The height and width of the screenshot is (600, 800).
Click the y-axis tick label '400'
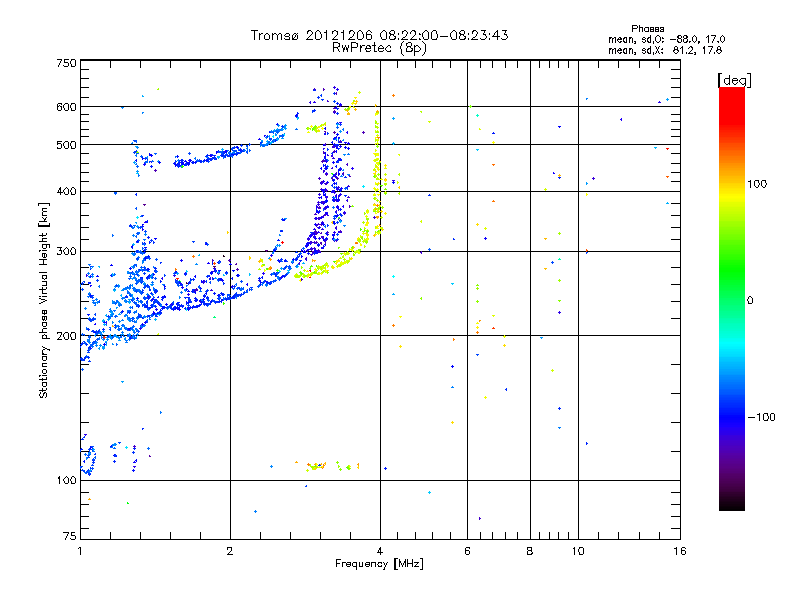66,191
